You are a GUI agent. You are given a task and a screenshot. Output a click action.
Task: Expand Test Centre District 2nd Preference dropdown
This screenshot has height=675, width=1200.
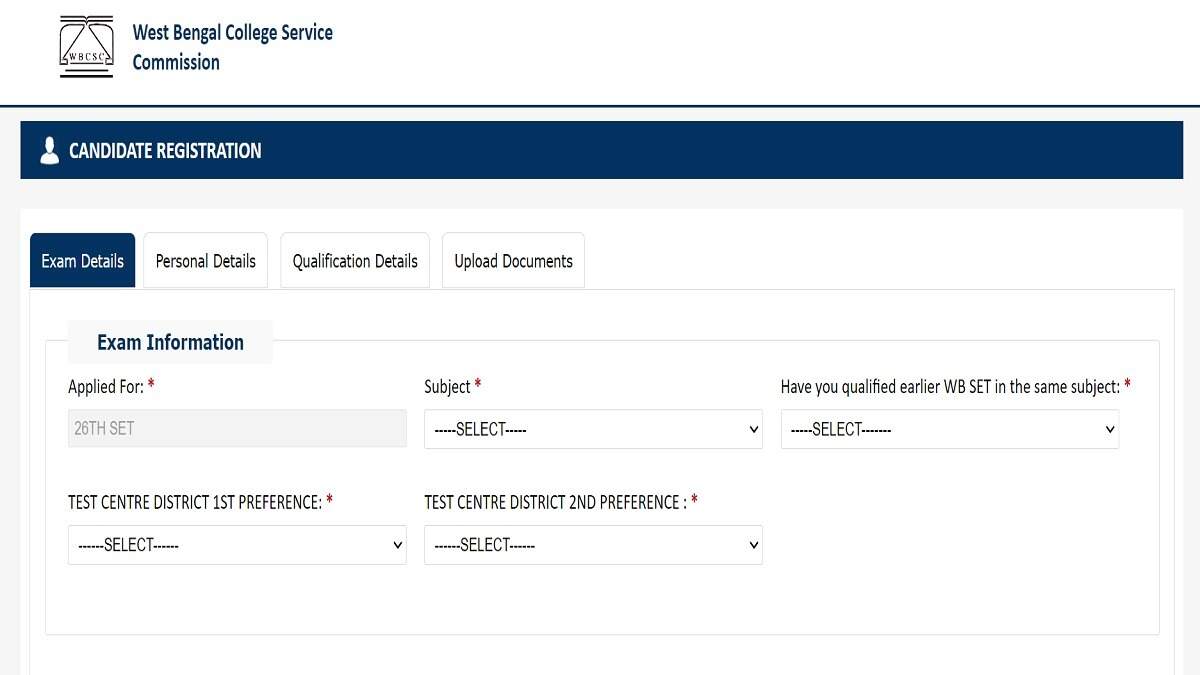pos(593,545)
